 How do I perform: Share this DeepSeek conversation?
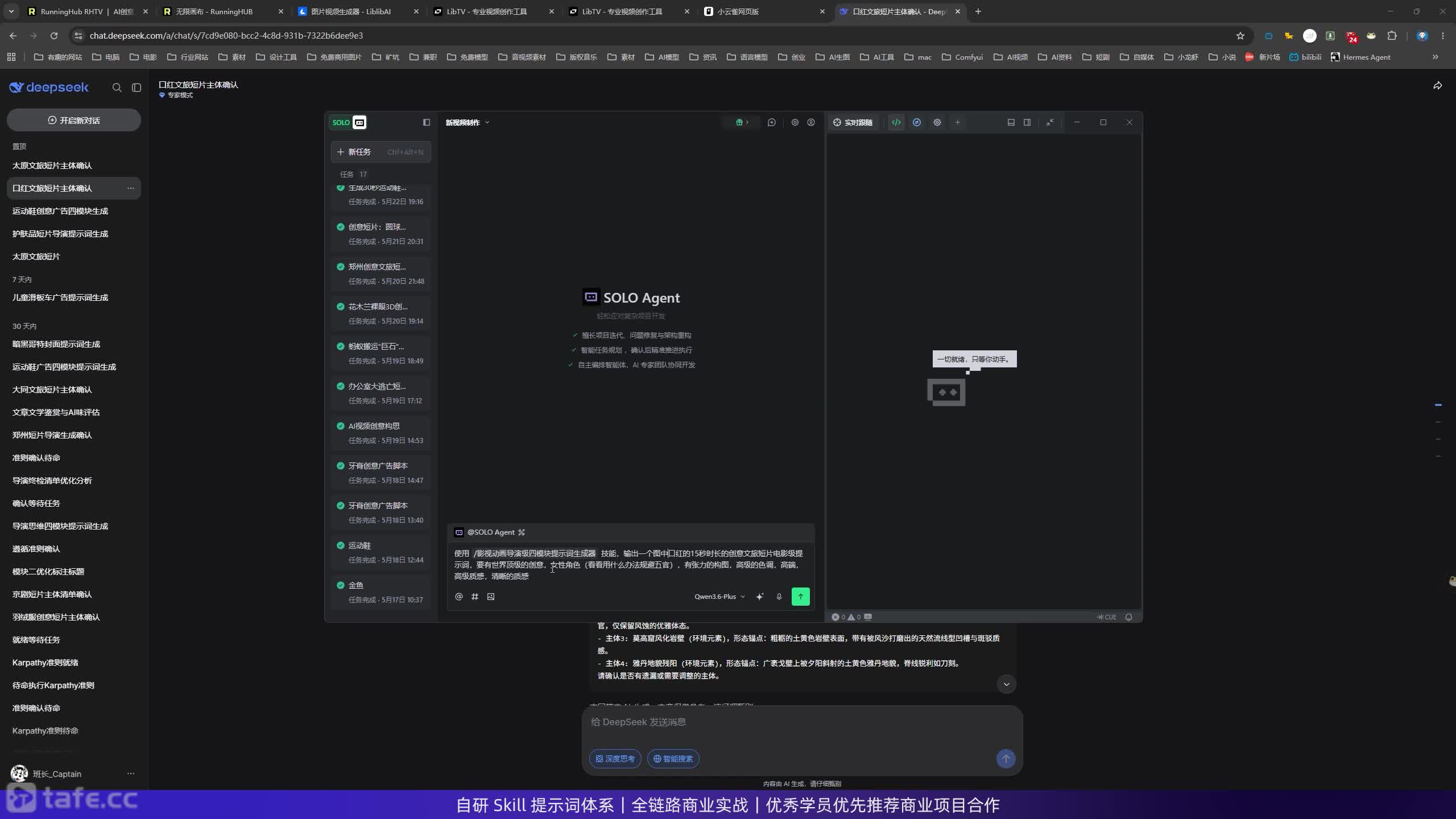[1437, 86]
